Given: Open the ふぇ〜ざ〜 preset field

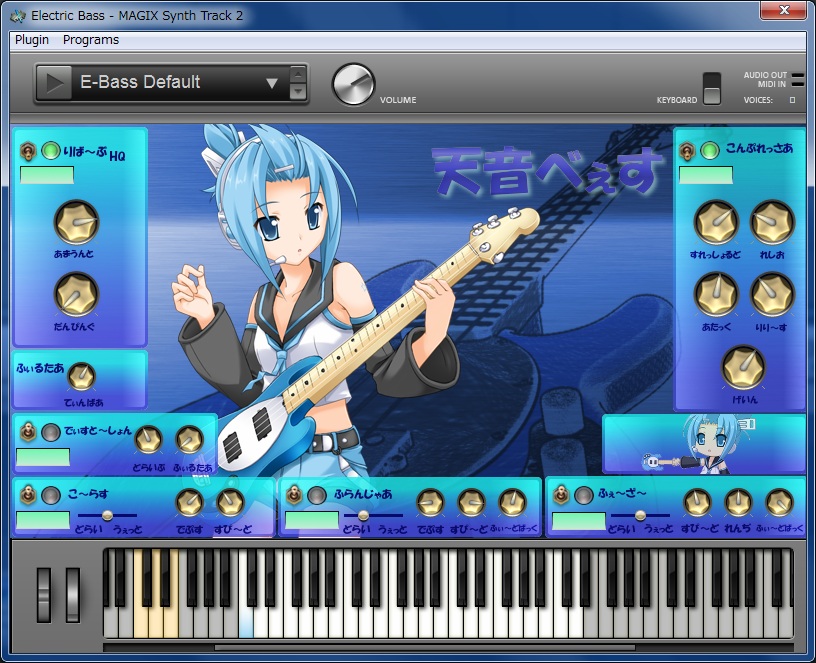Looking at the screenshot, I should click(x=579, y=521).
